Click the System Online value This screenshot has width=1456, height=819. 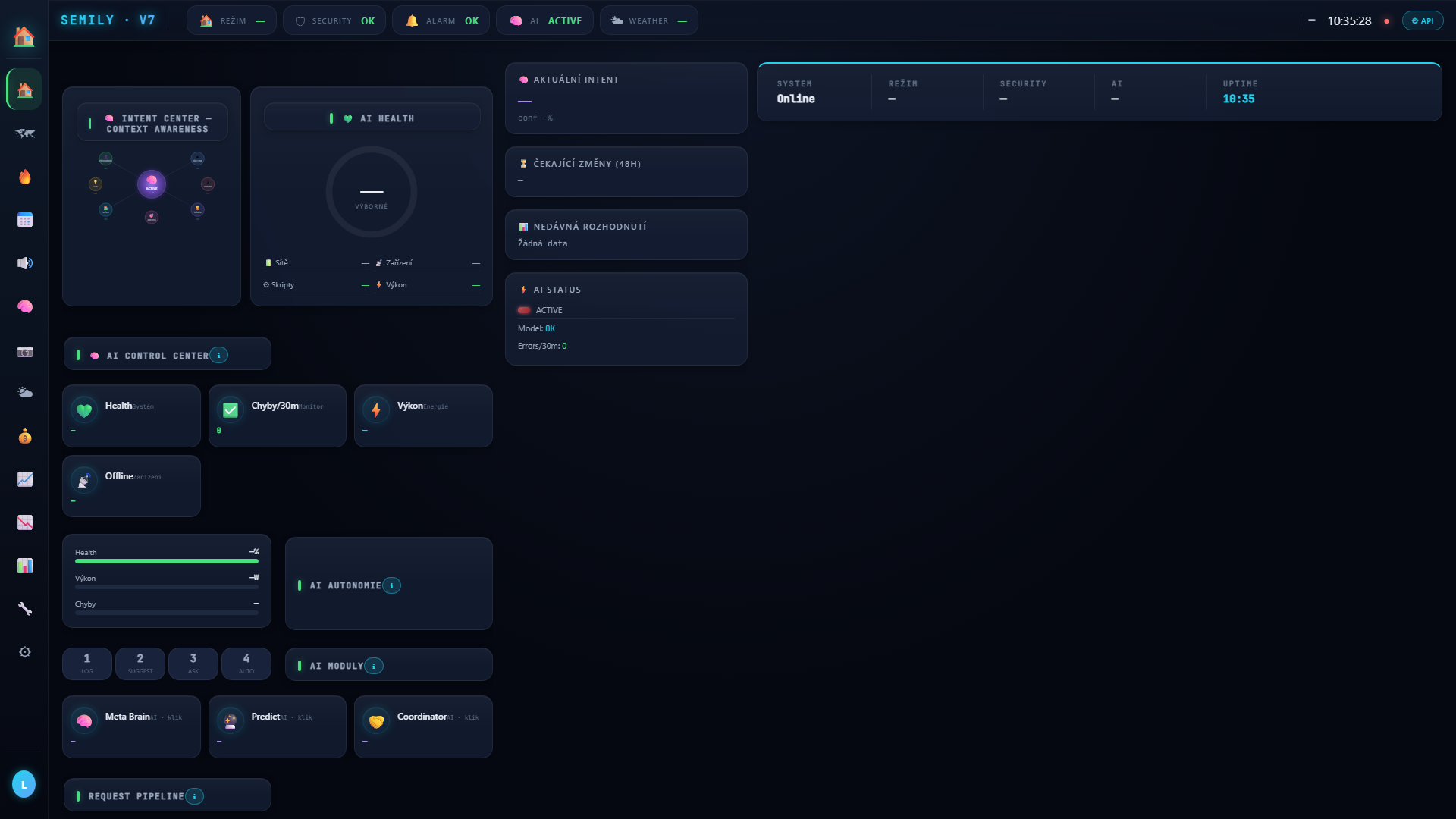coord(796,99)
